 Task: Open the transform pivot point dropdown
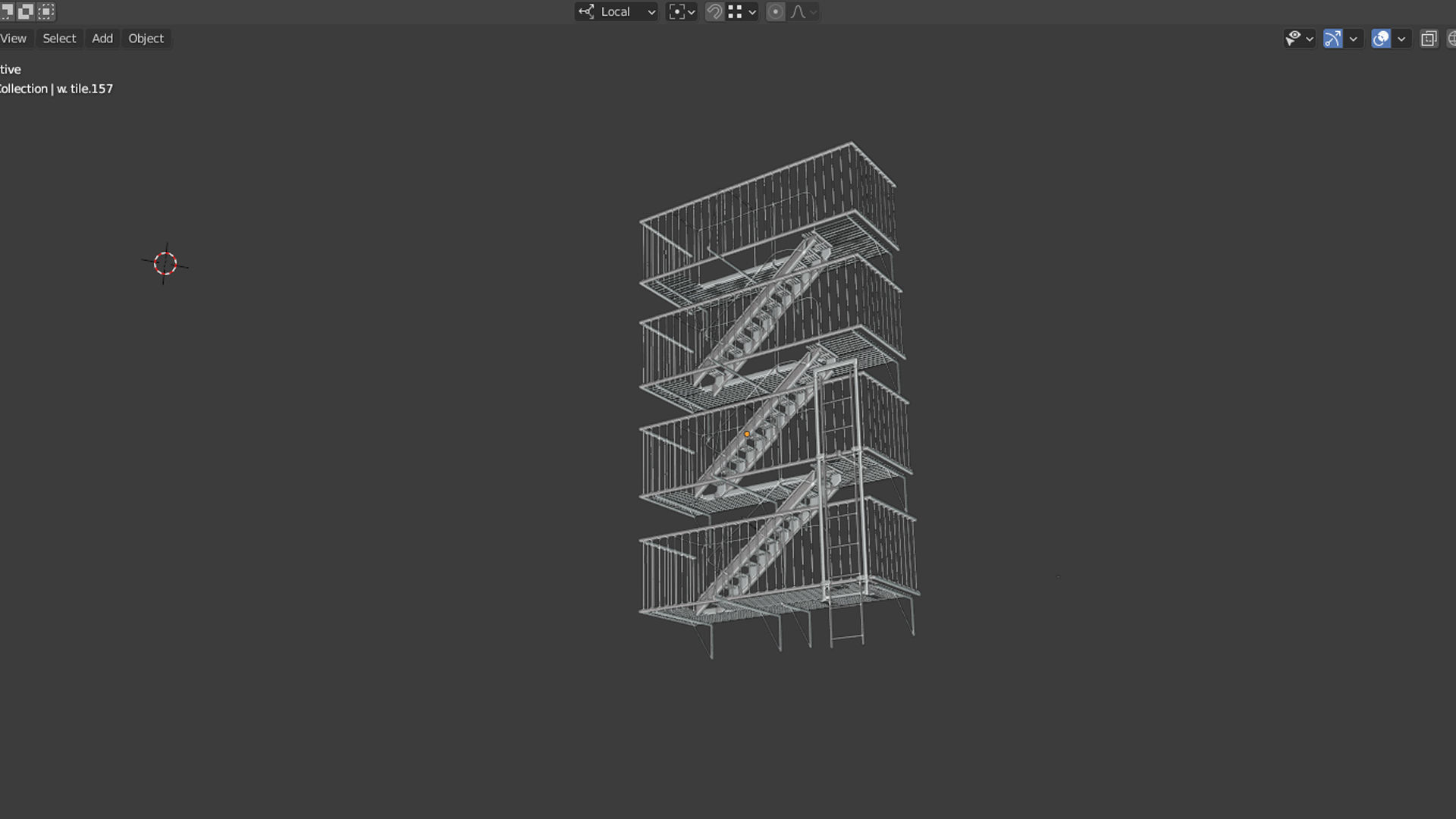coord(681,11)
